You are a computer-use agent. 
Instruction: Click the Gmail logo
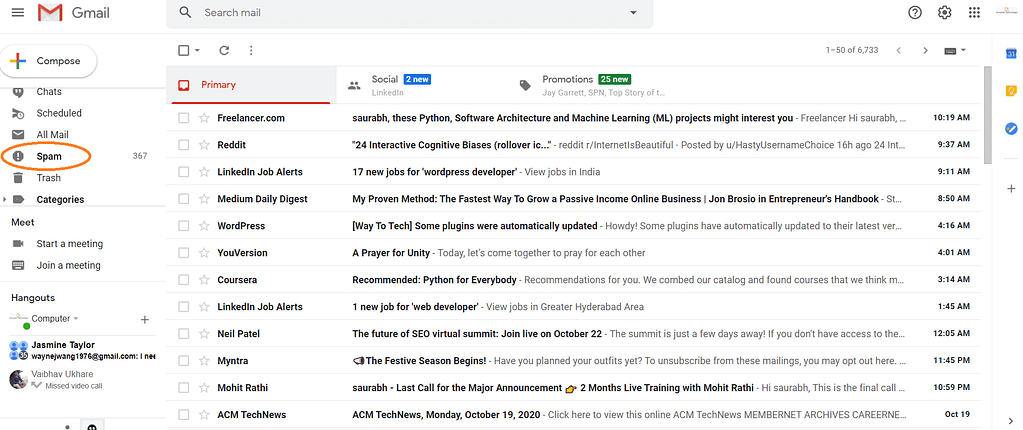(74, 12)
